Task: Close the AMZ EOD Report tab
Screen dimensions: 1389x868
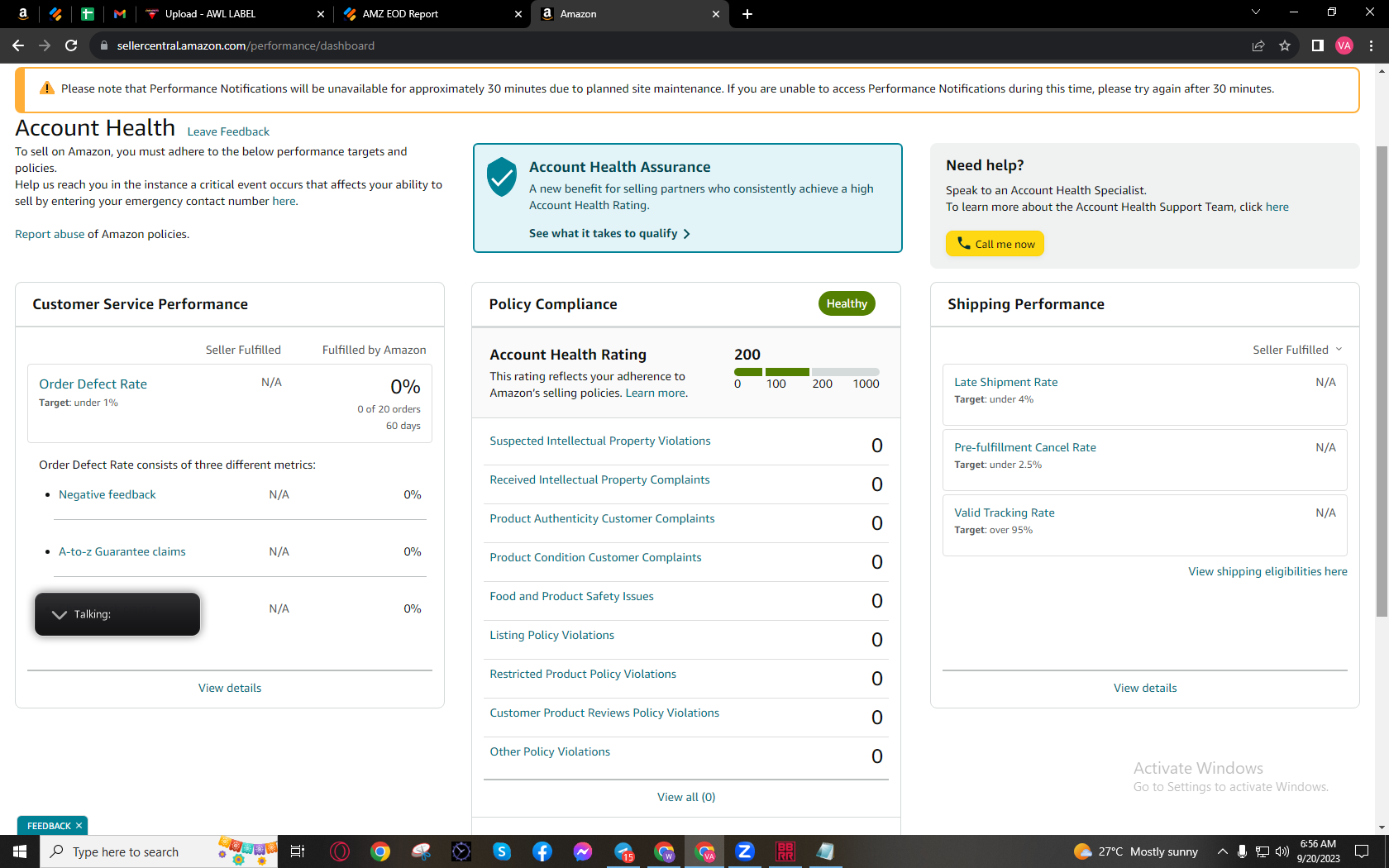Action: pyautogui.click(x=518, y=13)
